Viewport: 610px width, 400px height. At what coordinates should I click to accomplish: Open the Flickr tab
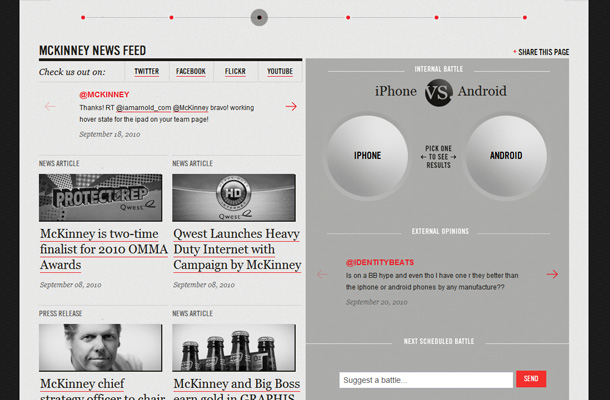tap(235, 72)
